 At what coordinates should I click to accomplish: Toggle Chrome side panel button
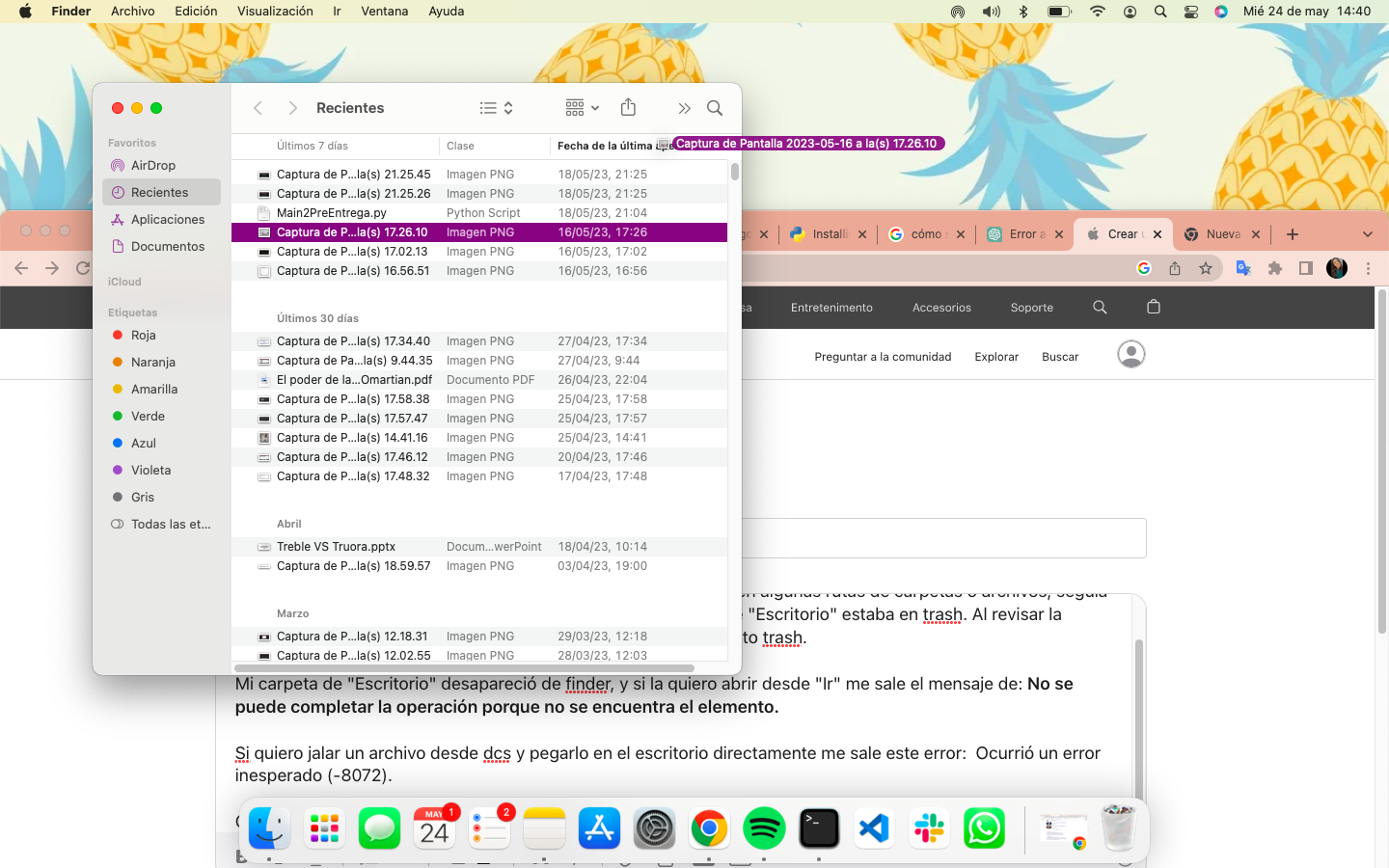tap(1306, 269)
